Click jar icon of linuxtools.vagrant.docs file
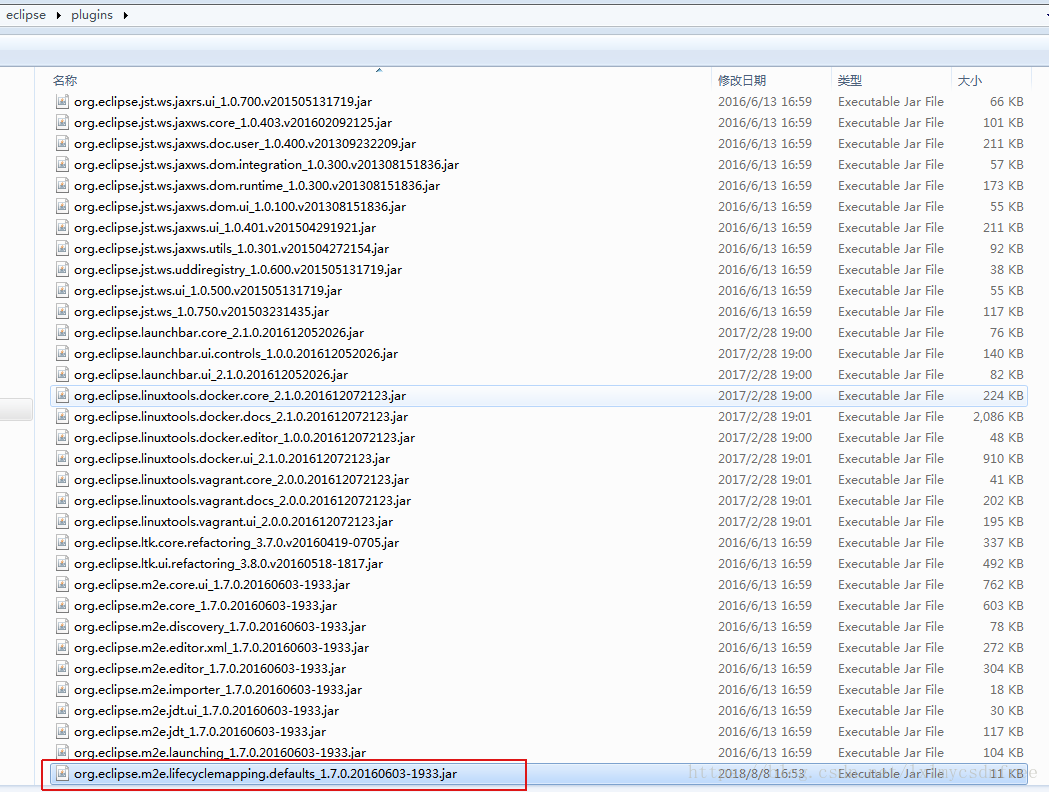The height and width of the screenshot is (792, 1049). (x=62, y=500)
